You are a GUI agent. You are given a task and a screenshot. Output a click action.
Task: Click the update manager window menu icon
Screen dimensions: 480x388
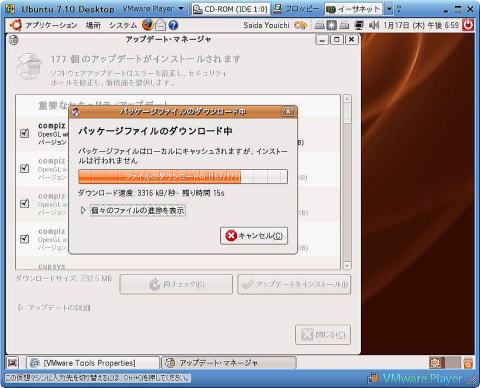click(14, 40)
